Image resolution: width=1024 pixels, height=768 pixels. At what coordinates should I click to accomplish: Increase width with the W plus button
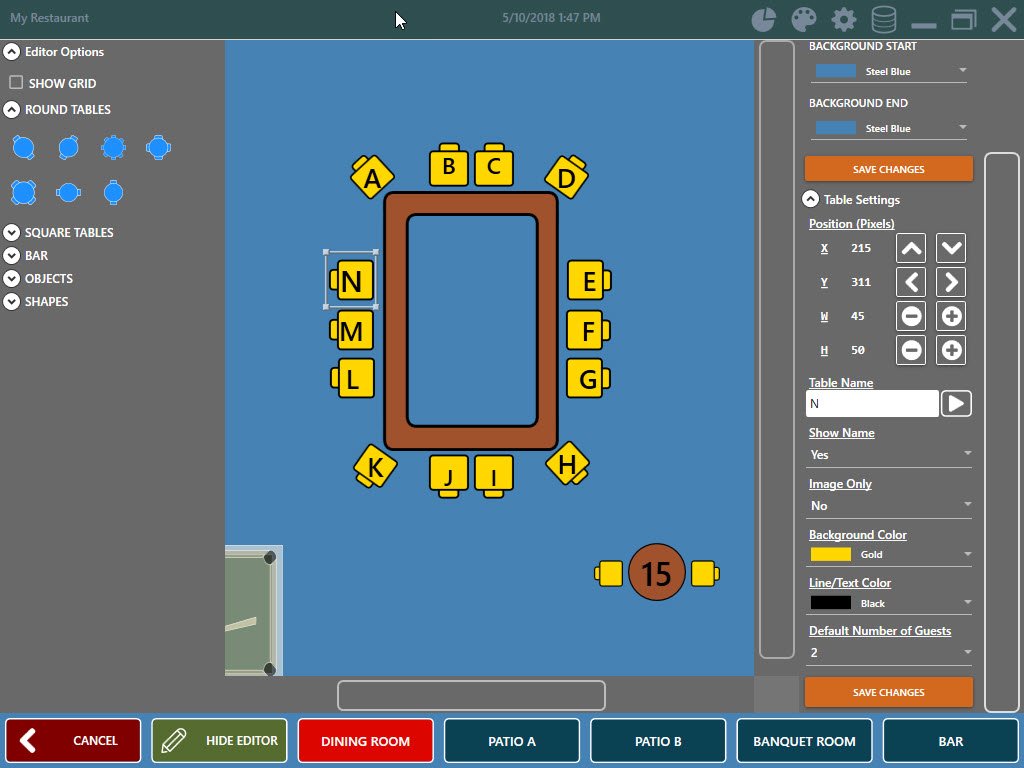951,317
